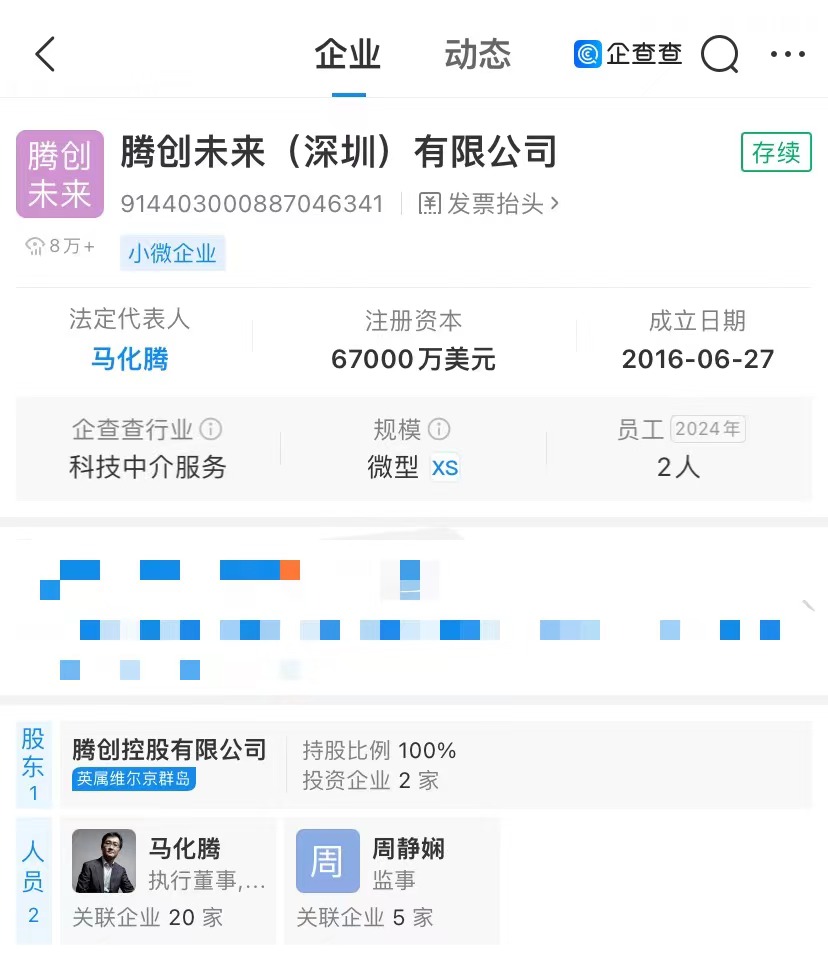This screenshot has width=828, height=958.
Task: Tap the 2人 employee count
Action: (x=679, y=468)
